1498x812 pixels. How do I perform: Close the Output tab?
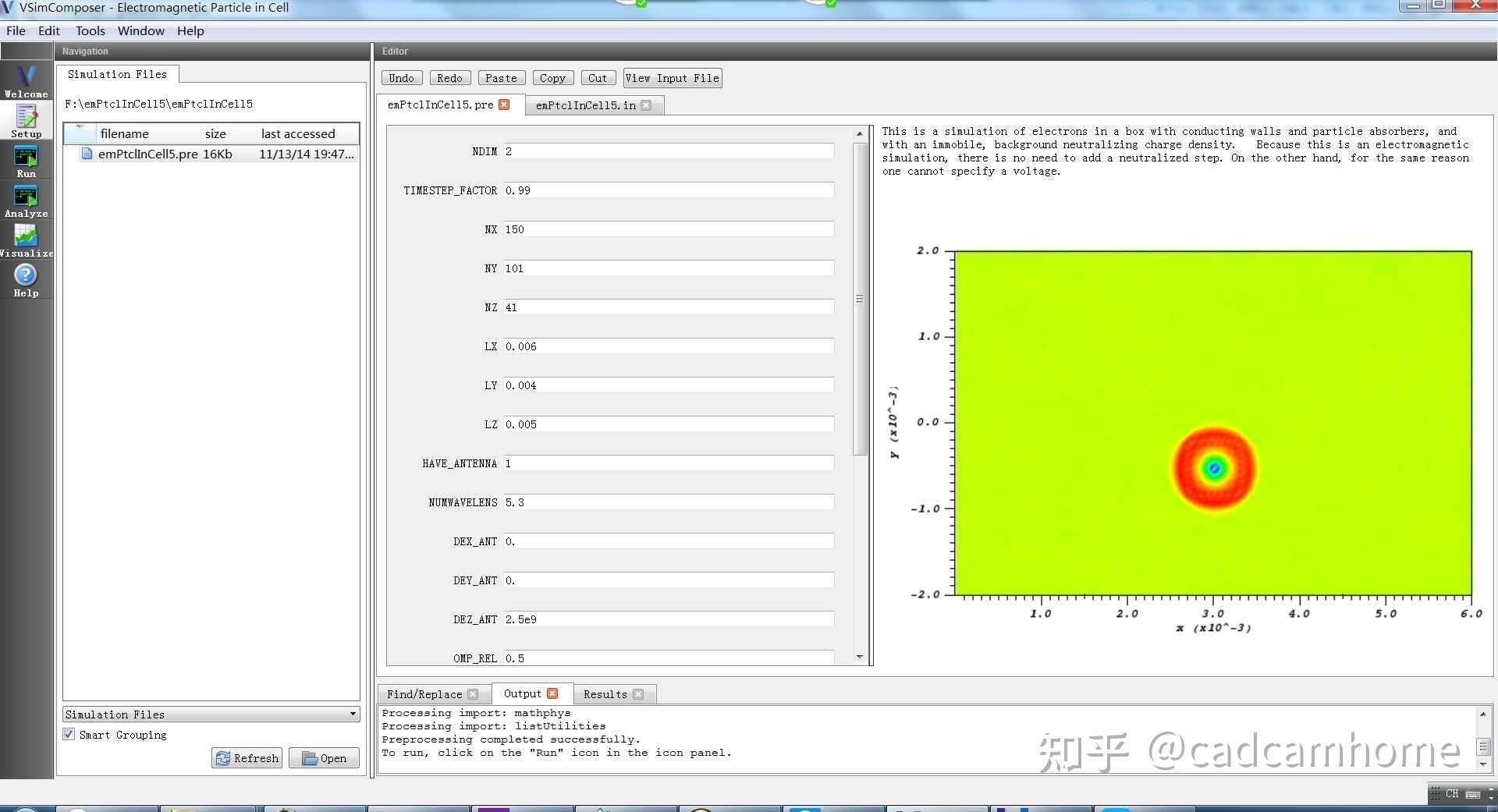553,693
